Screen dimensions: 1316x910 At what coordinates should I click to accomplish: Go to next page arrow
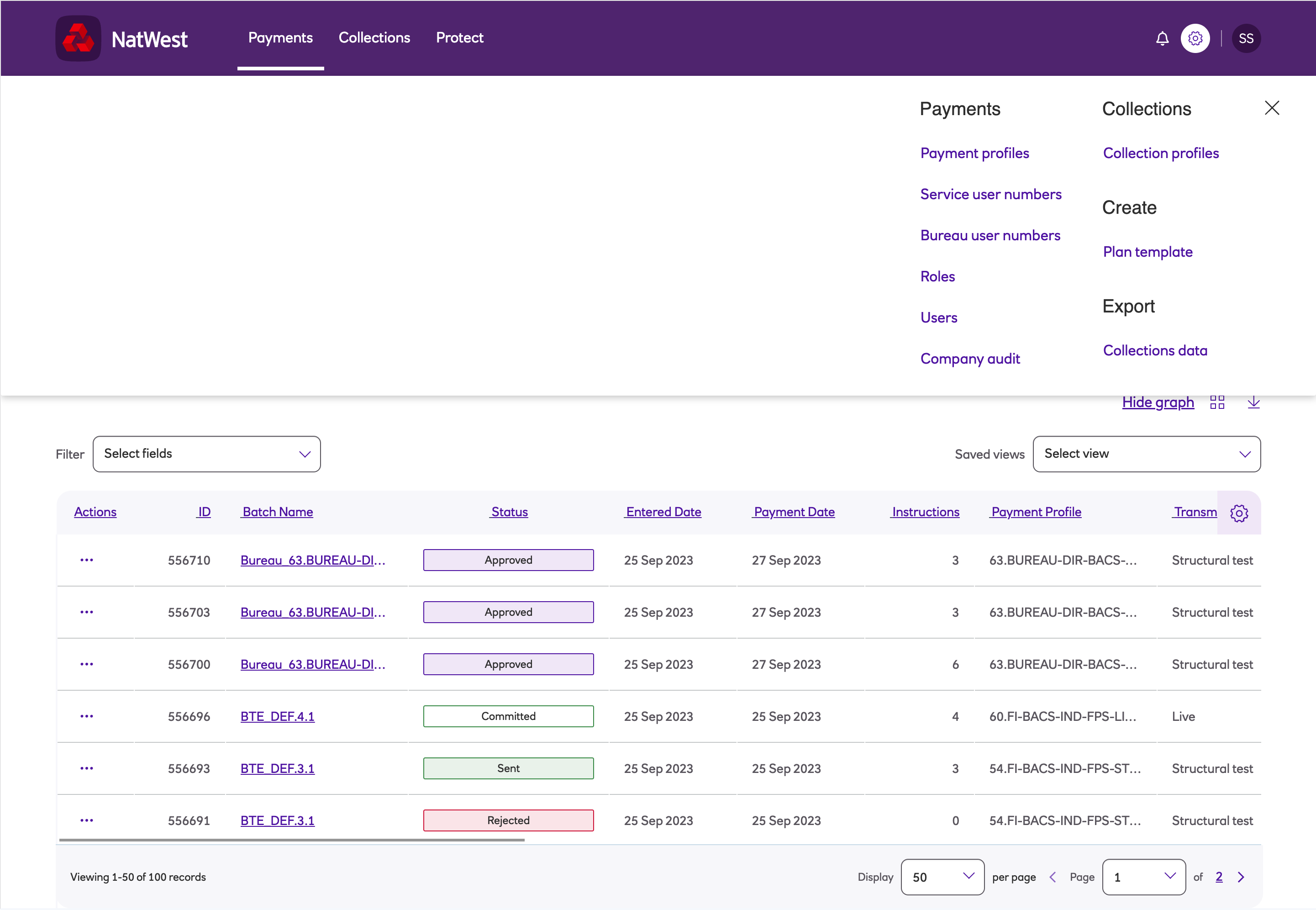pyautogui.click(x=1241, y=877)
